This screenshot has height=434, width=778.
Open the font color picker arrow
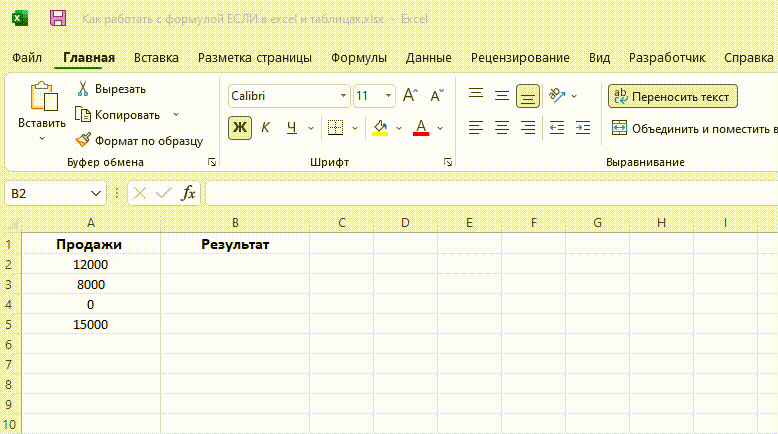click(x=440, y=128)
